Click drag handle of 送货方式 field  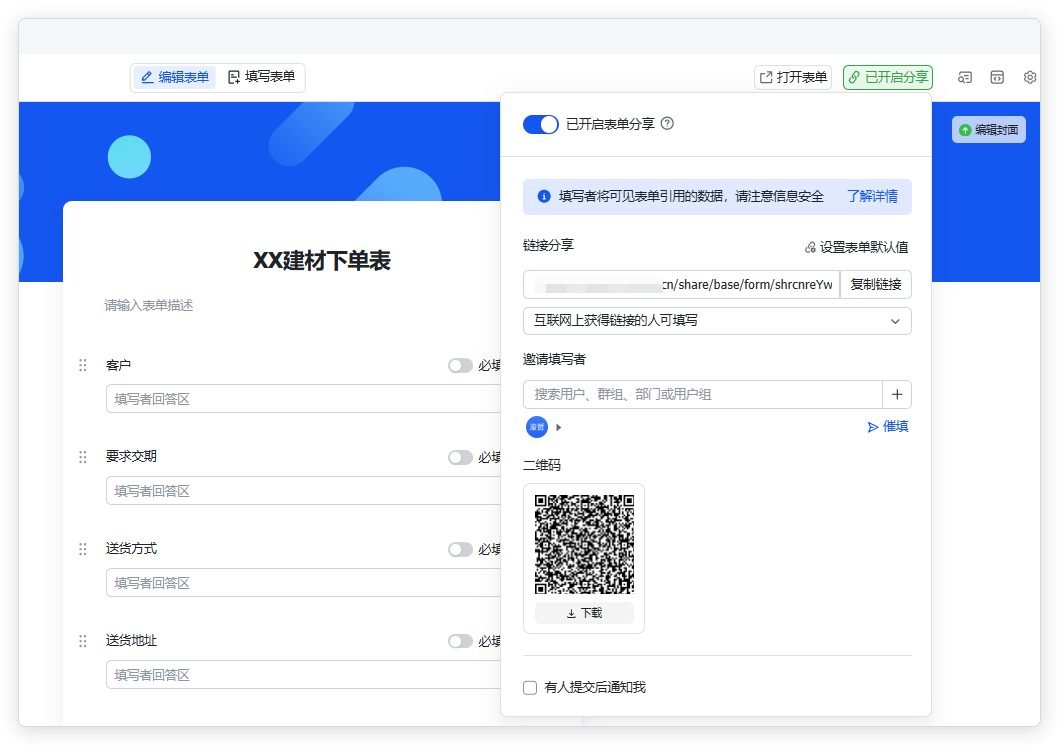click(x=82, y=548)
